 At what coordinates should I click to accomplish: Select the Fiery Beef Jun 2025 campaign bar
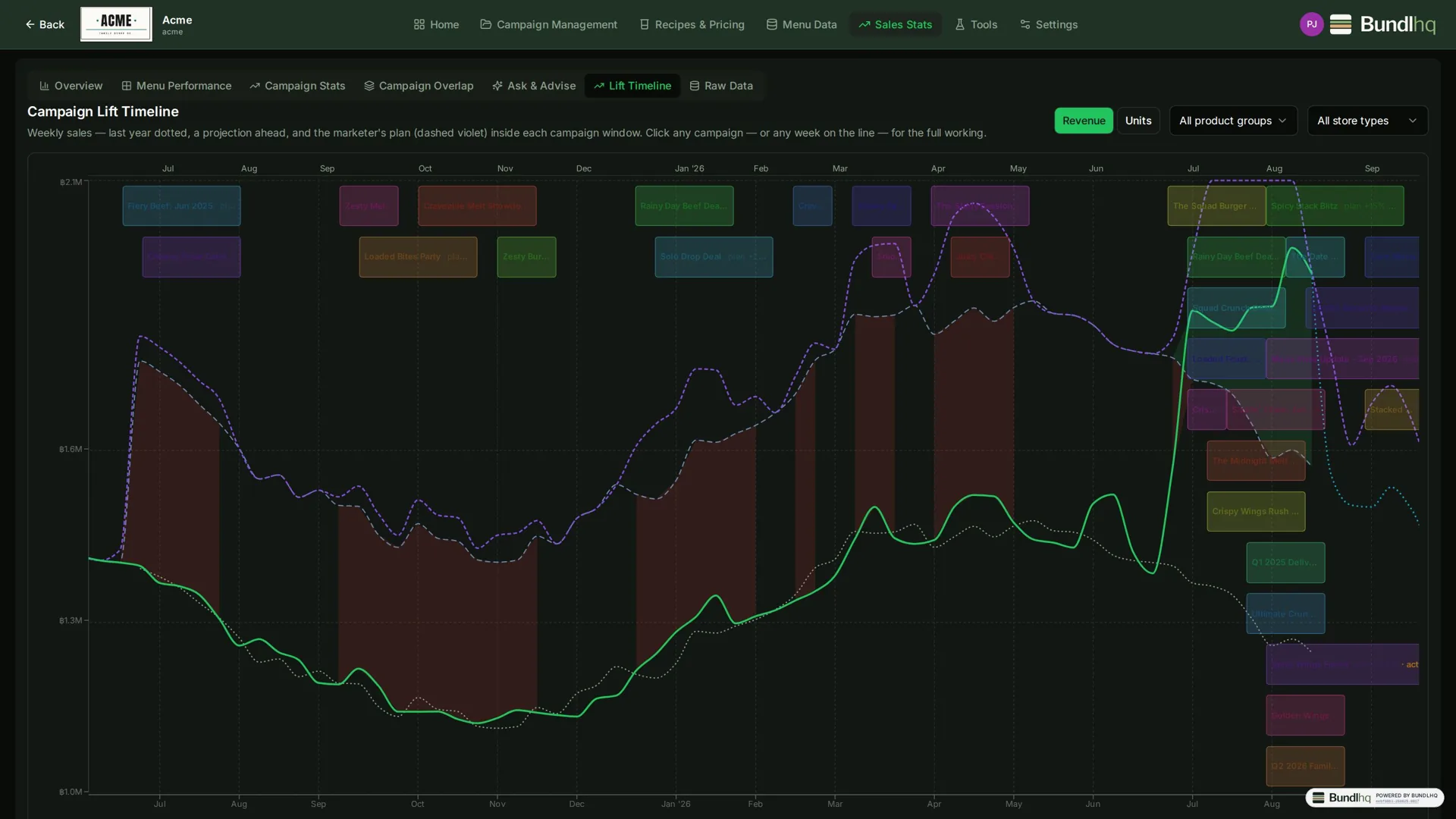click(182, 206)
